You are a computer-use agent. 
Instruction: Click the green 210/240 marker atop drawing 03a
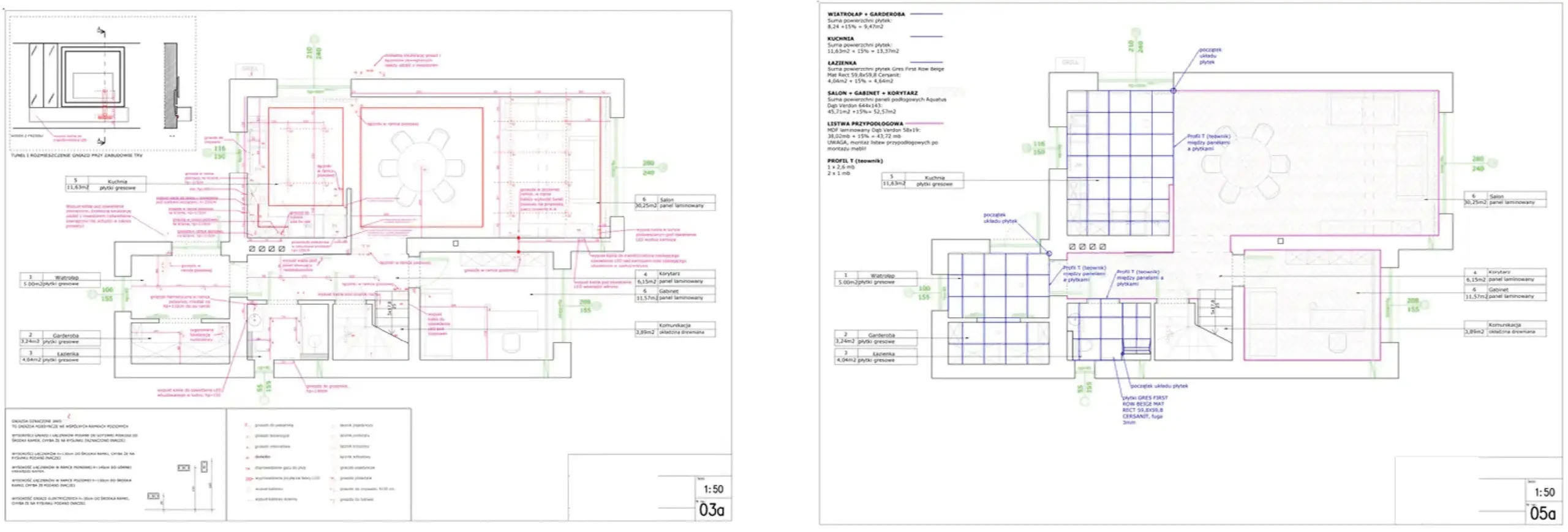314,53
